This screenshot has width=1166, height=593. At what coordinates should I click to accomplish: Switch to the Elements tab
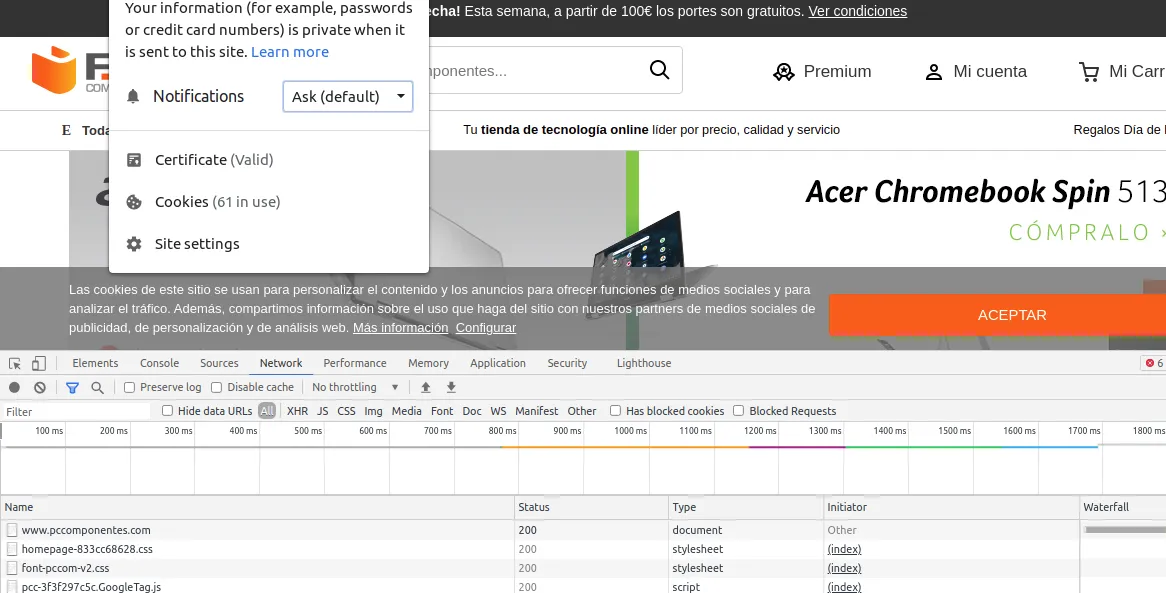[x=95, y=363]
